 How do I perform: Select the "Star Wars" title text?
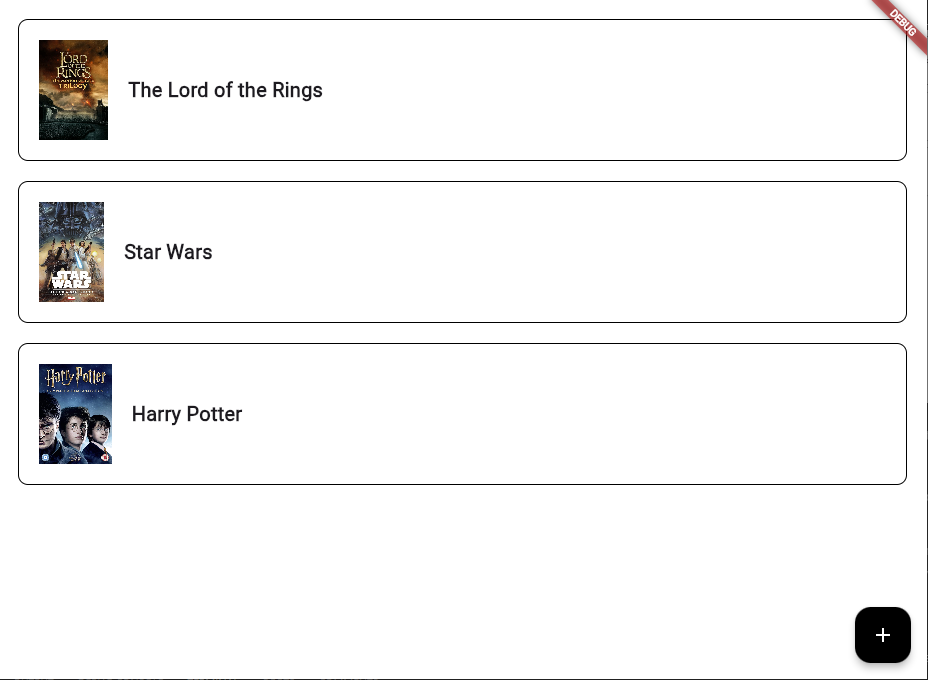[x=168, y=252]
